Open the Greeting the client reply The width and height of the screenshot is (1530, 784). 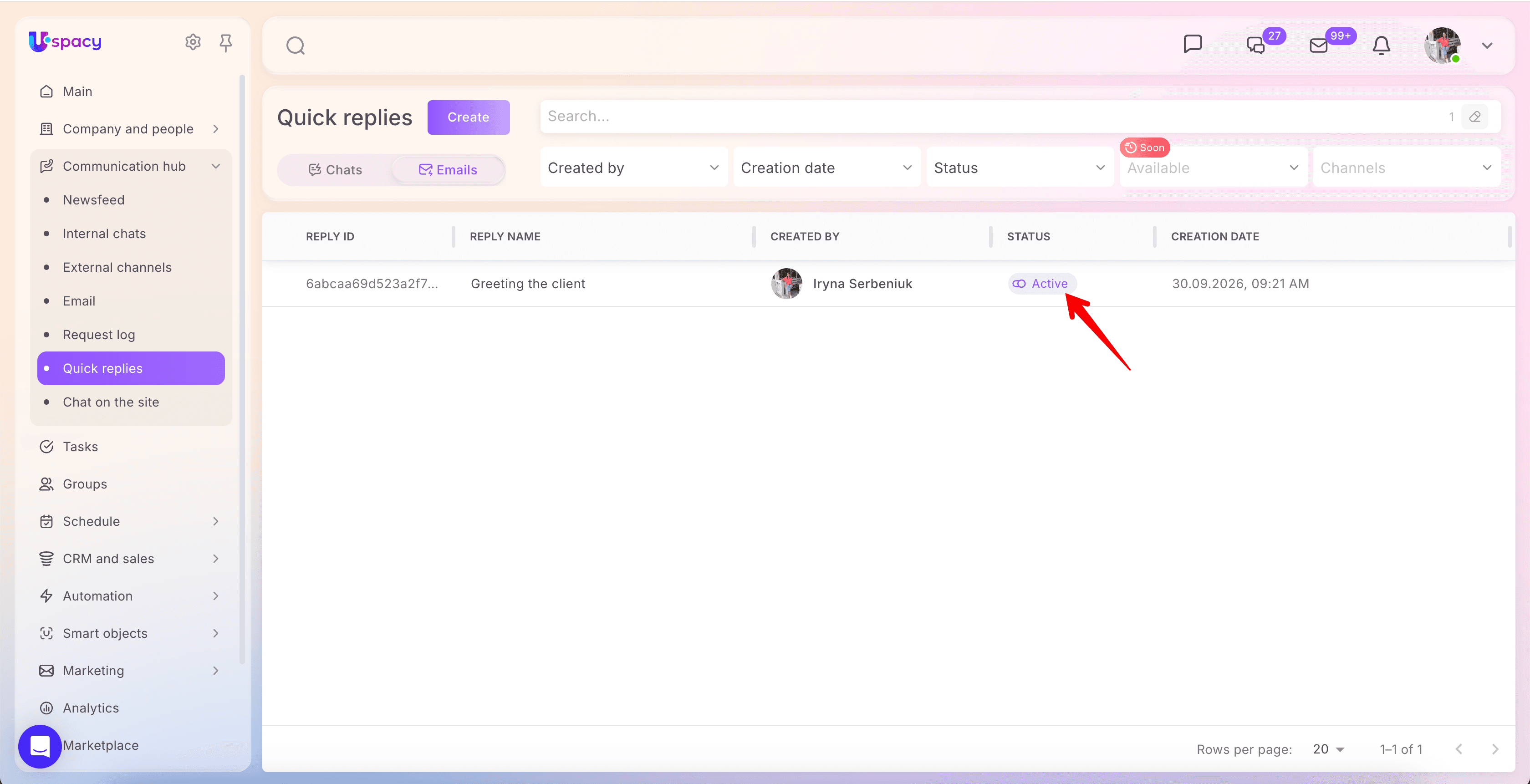528,284
